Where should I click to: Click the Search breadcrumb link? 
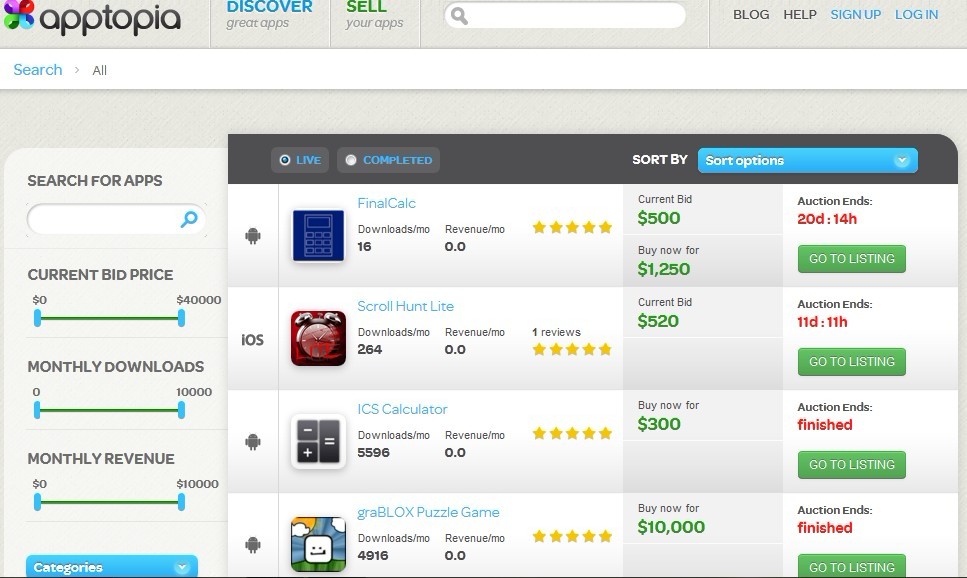tap(38, 70)
